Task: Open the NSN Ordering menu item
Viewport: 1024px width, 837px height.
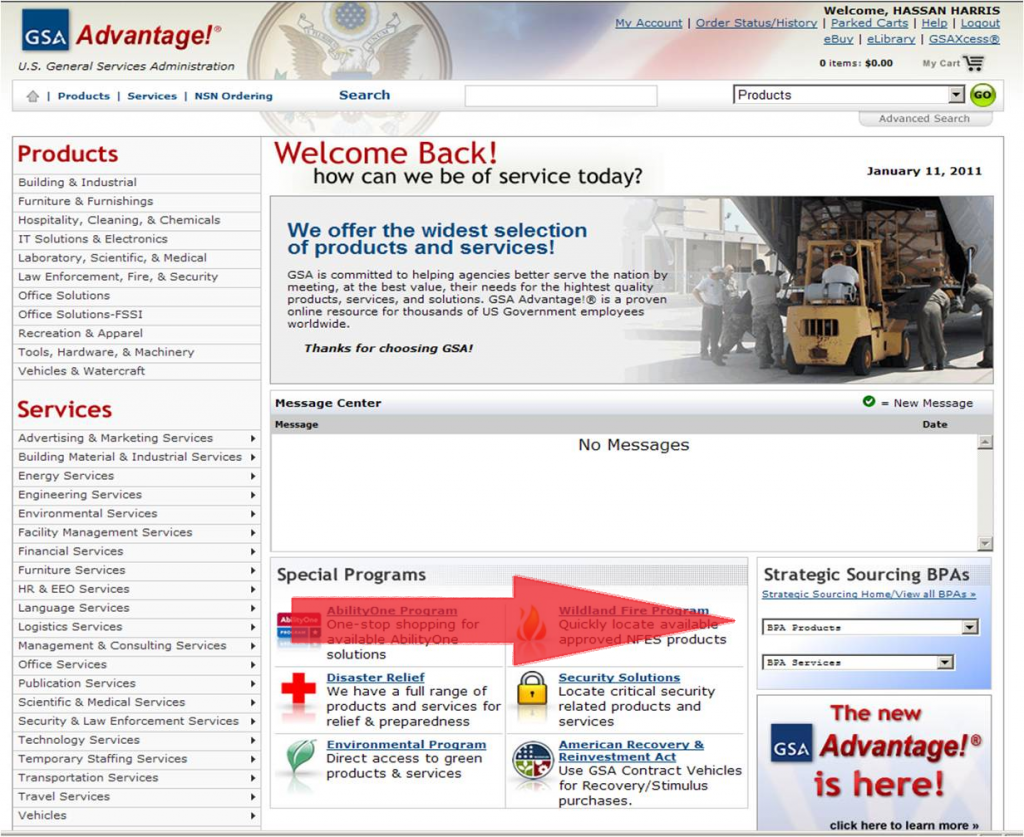Action: click(232, 95)
